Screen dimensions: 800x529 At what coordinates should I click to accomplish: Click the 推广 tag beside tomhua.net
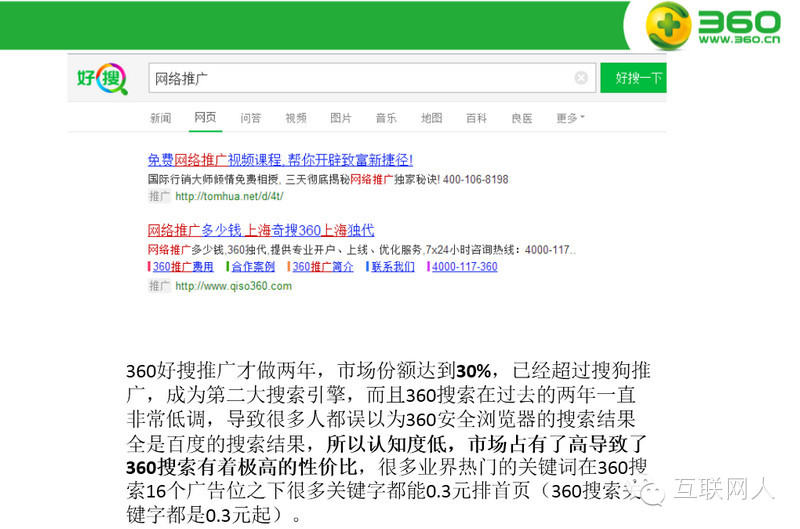coord(159,196)
